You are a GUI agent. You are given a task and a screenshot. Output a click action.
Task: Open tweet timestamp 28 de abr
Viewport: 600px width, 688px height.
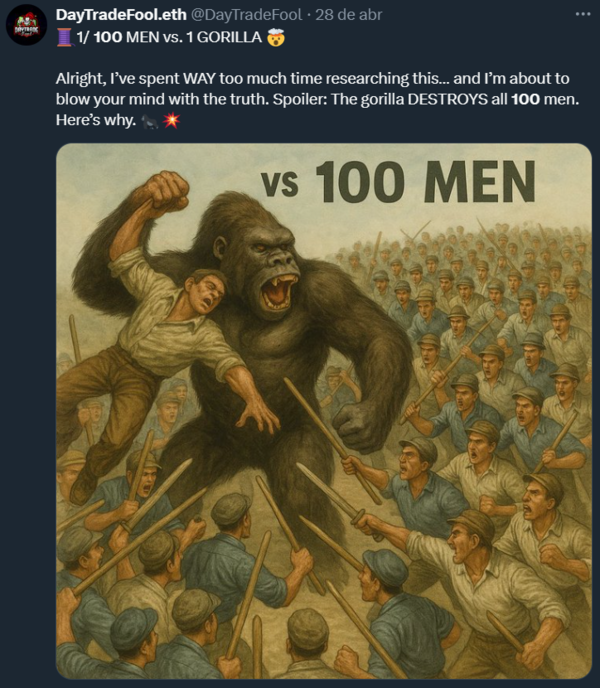click(x=349, y=15)
